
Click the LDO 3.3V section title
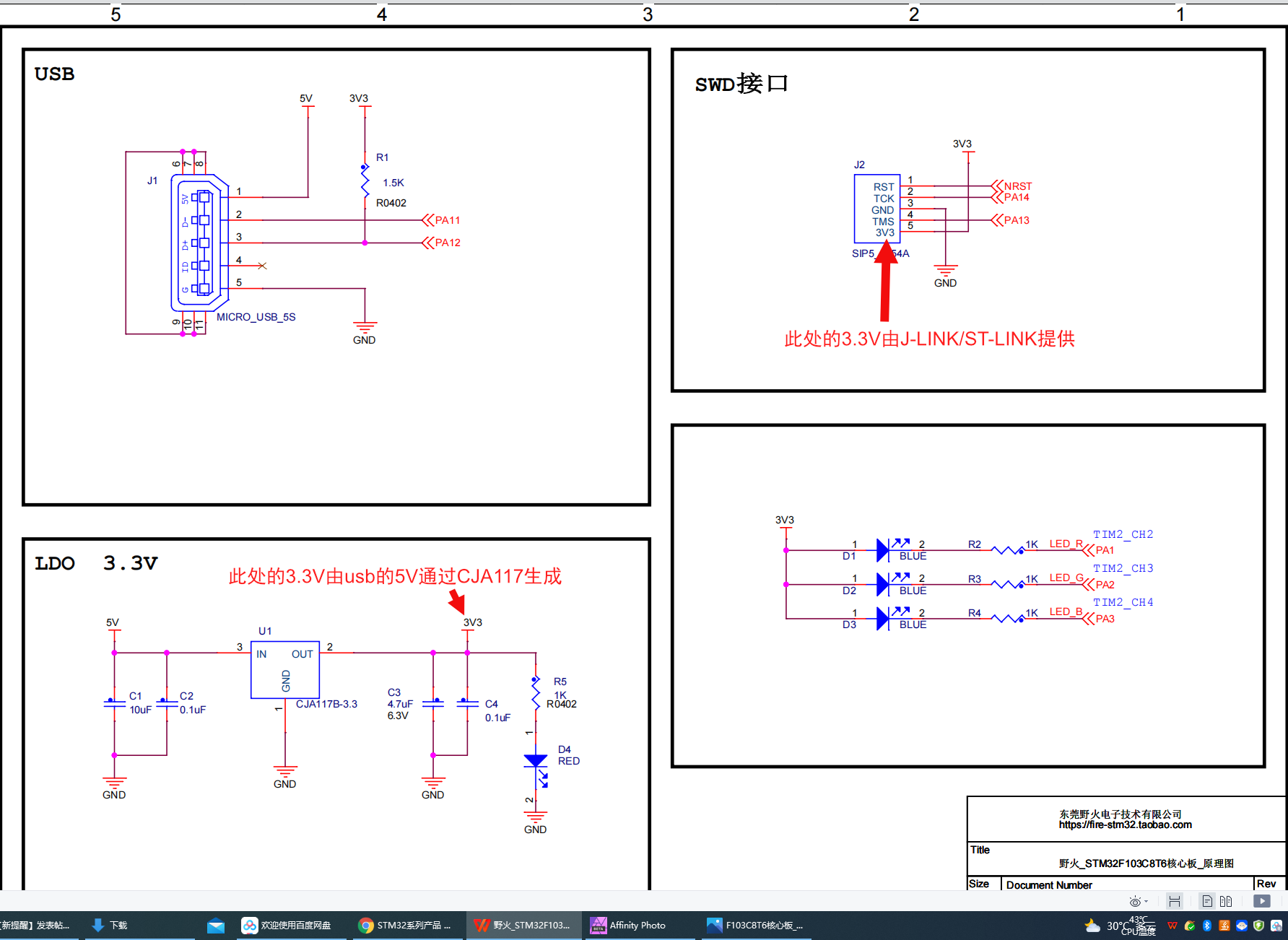point(96,563)
